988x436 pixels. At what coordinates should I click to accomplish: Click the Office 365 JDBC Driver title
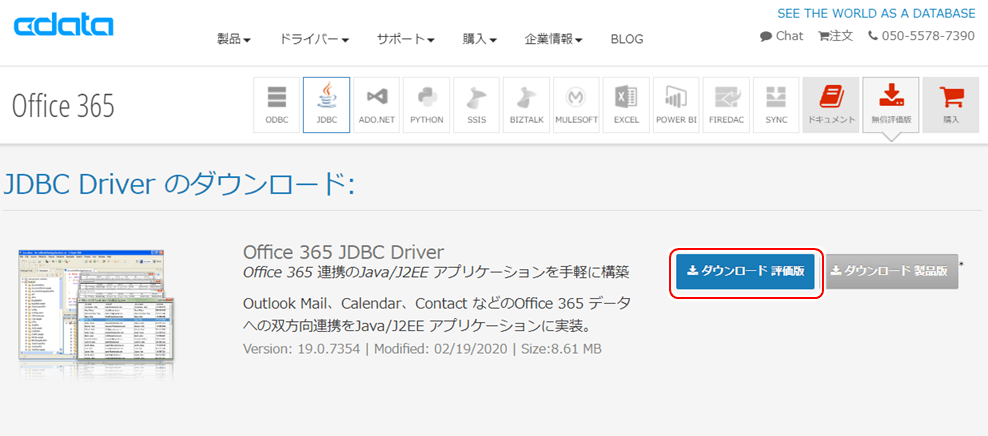[343, 252]
